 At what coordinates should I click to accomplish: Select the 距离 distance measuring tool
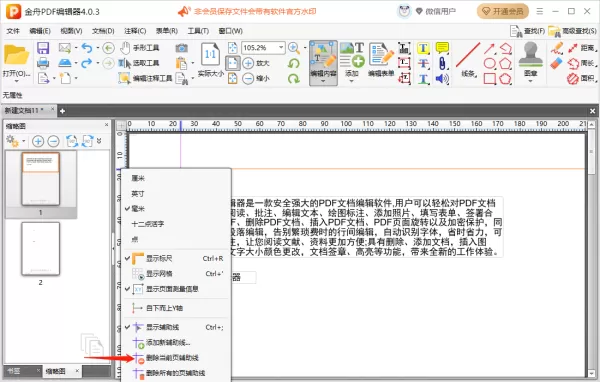[x=582, y=48]
